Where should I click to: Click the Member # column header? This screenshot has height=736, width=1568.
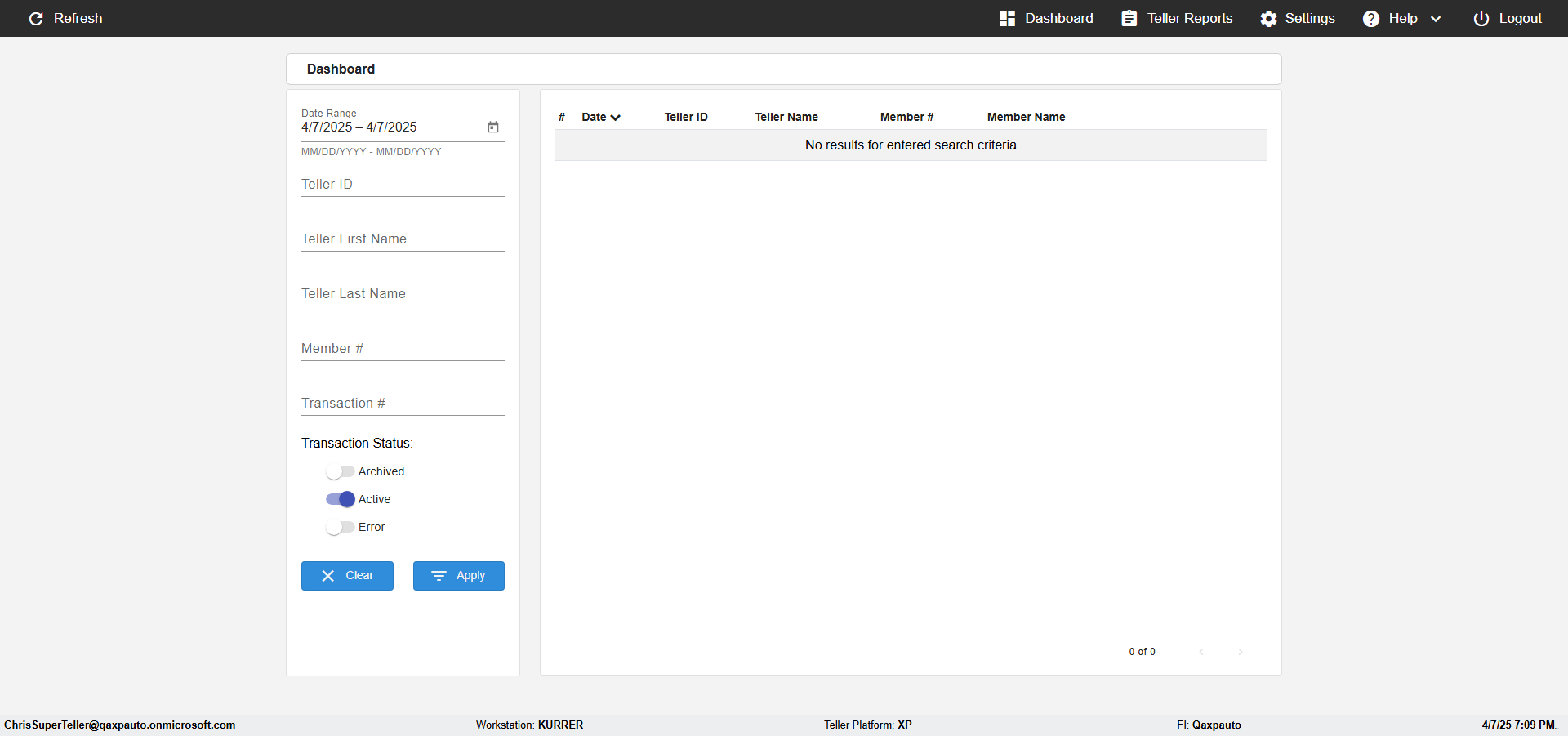[x=906, y=118]
